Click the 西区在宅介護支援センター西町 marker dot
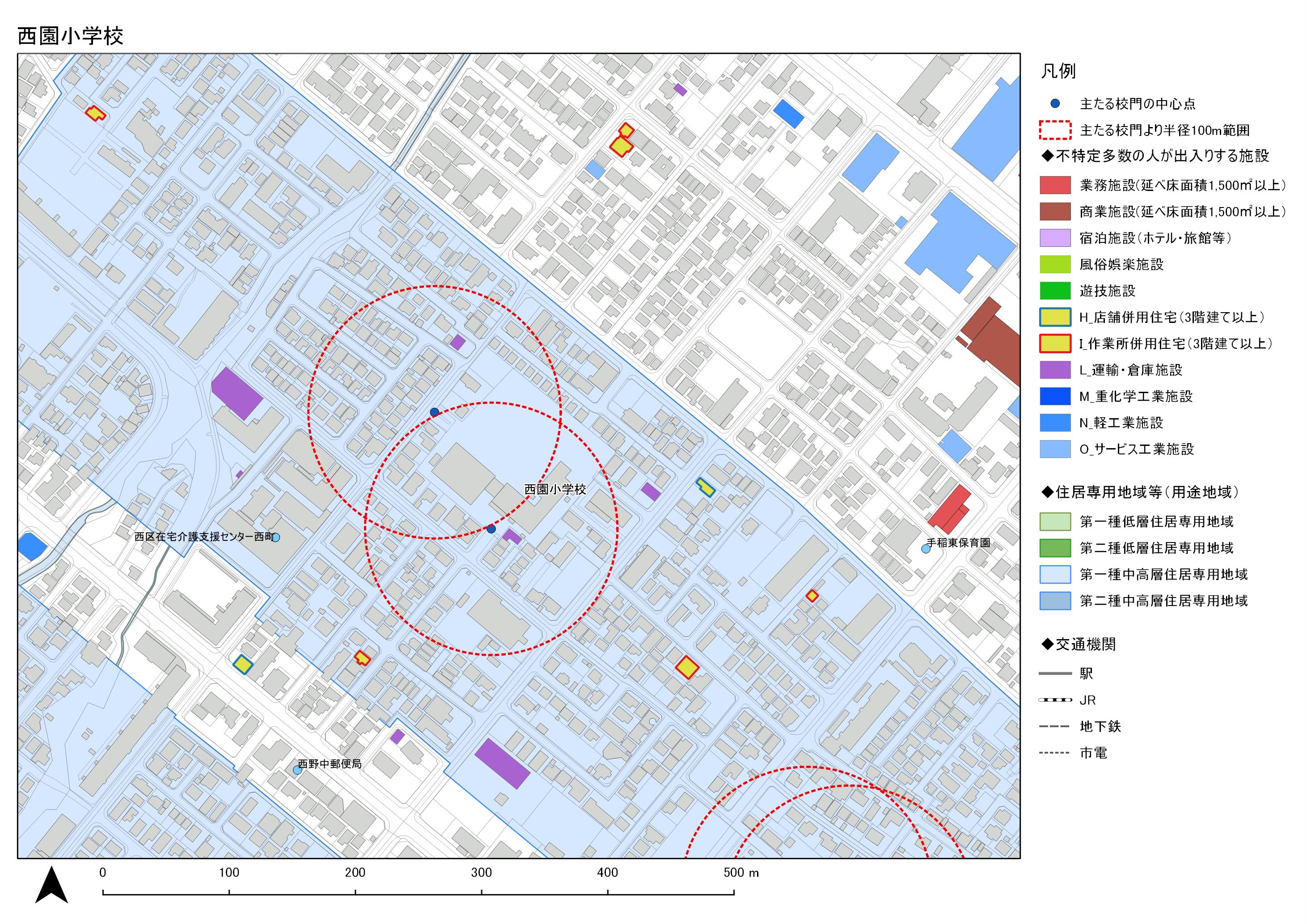 pos(275,538)
